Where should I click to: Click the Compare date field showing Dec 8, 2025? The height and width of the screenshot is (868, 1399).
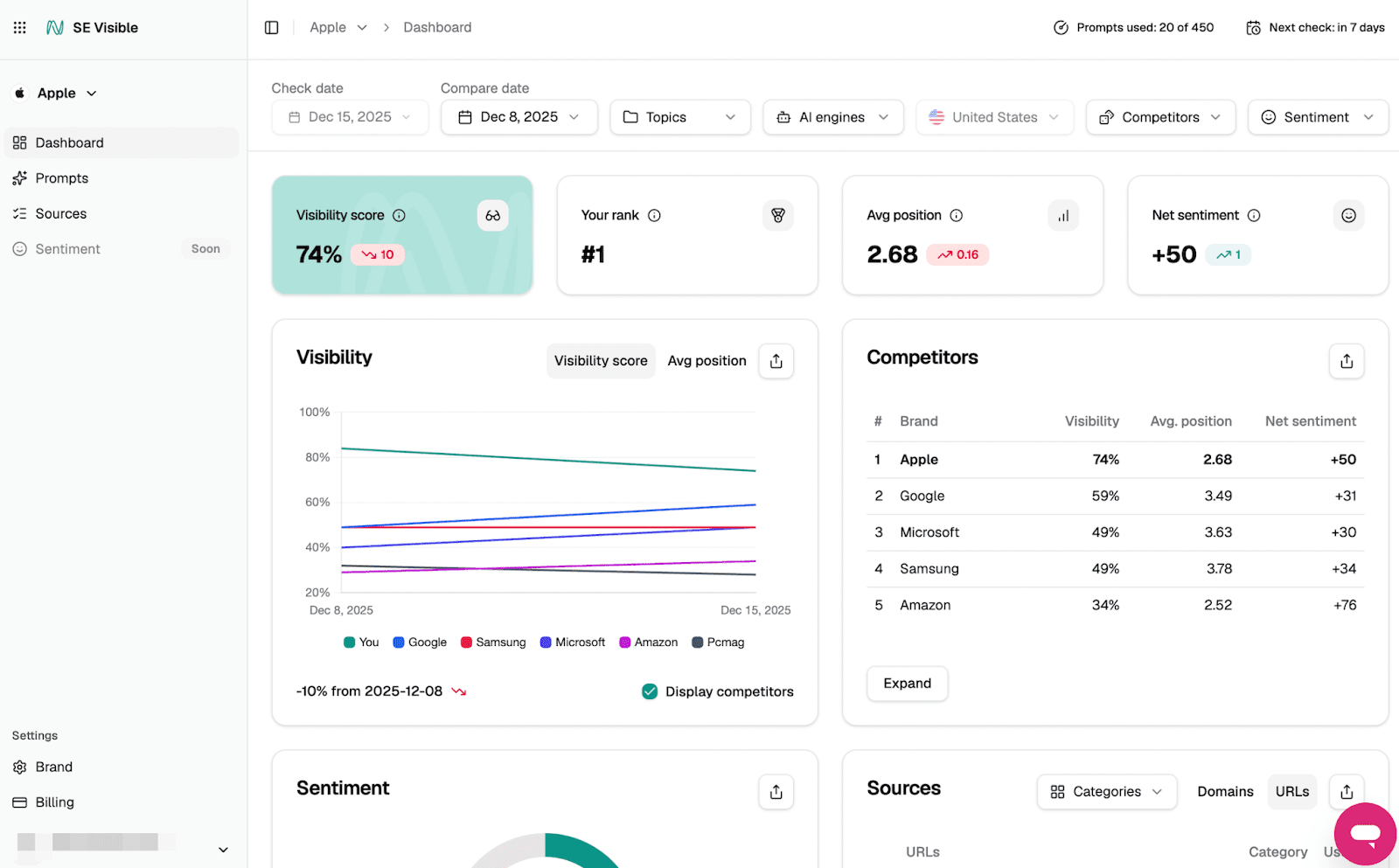pos(519,116)
